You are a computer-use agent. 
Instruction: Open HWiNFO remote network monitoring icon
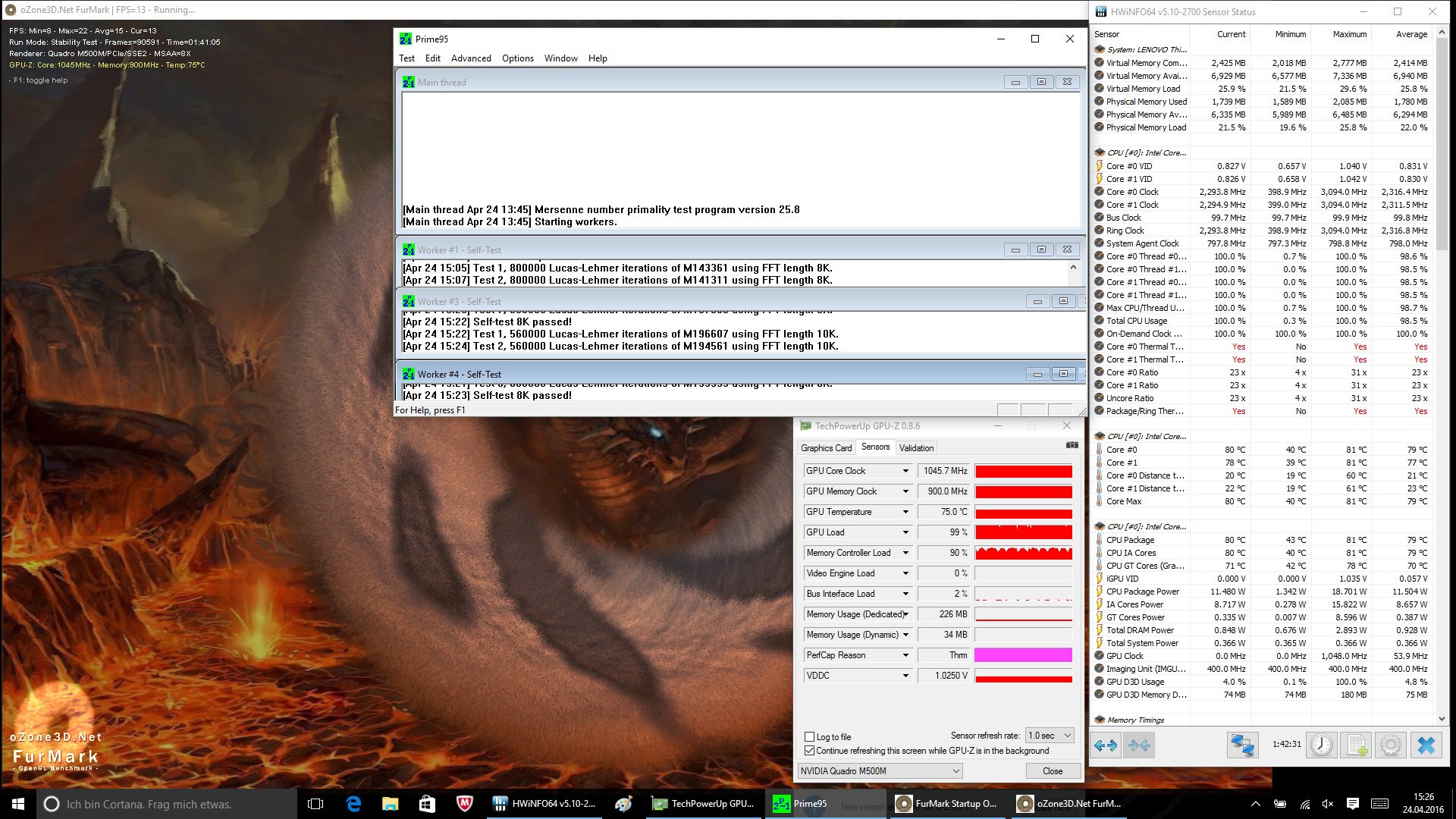(1242, 745)
